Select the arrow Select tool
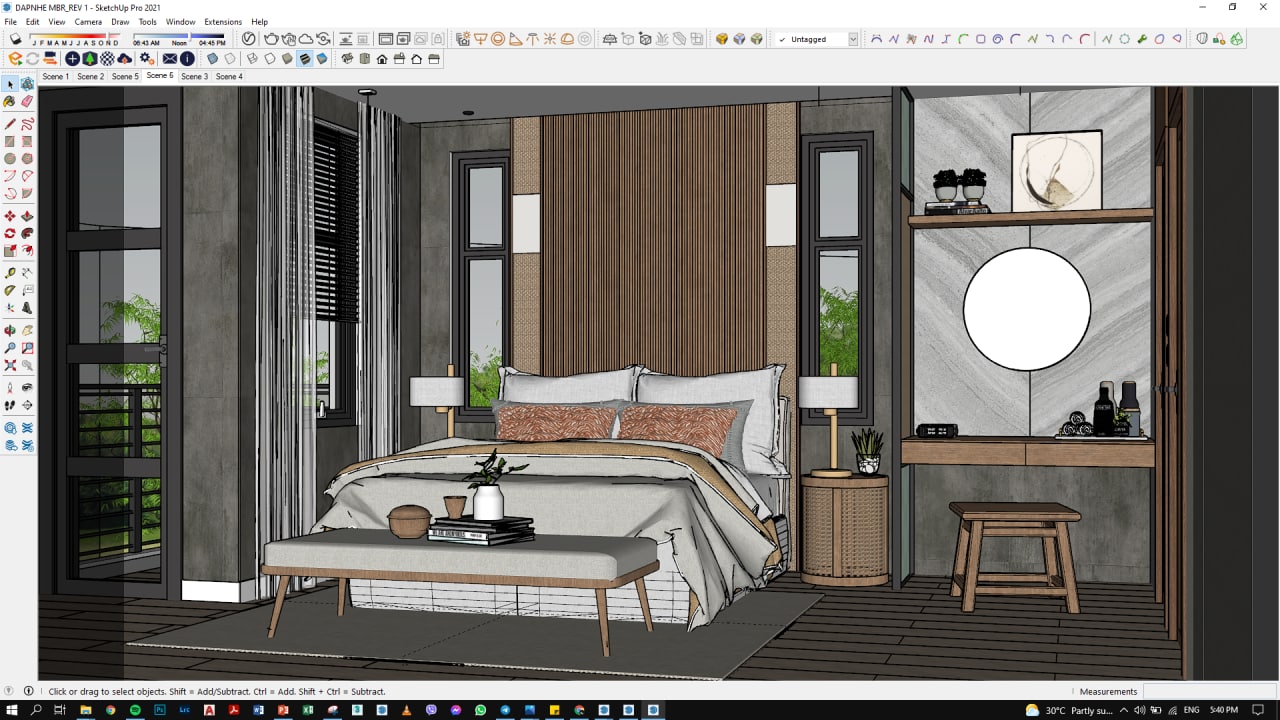This screenshot has height=720, width=1280. pyautogui.click(x=8, y=84)
